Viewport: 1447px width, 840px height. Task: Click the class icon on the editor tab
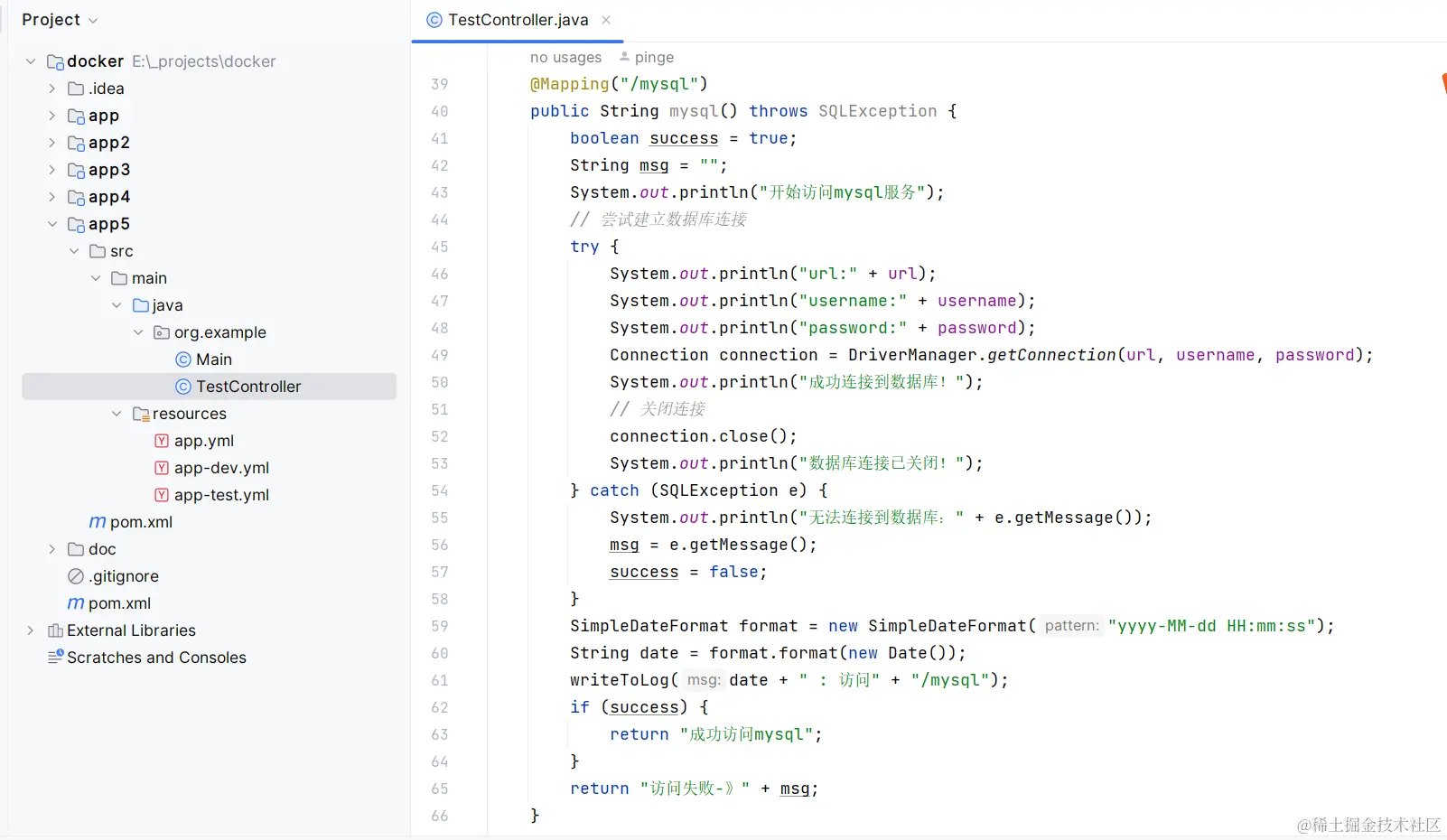coord(434,20)
